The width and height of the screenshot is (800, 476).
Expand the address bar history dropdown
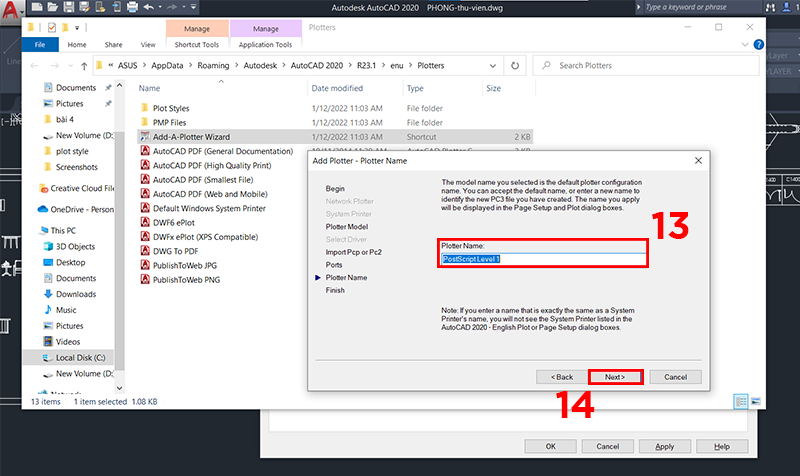[493, 66]
